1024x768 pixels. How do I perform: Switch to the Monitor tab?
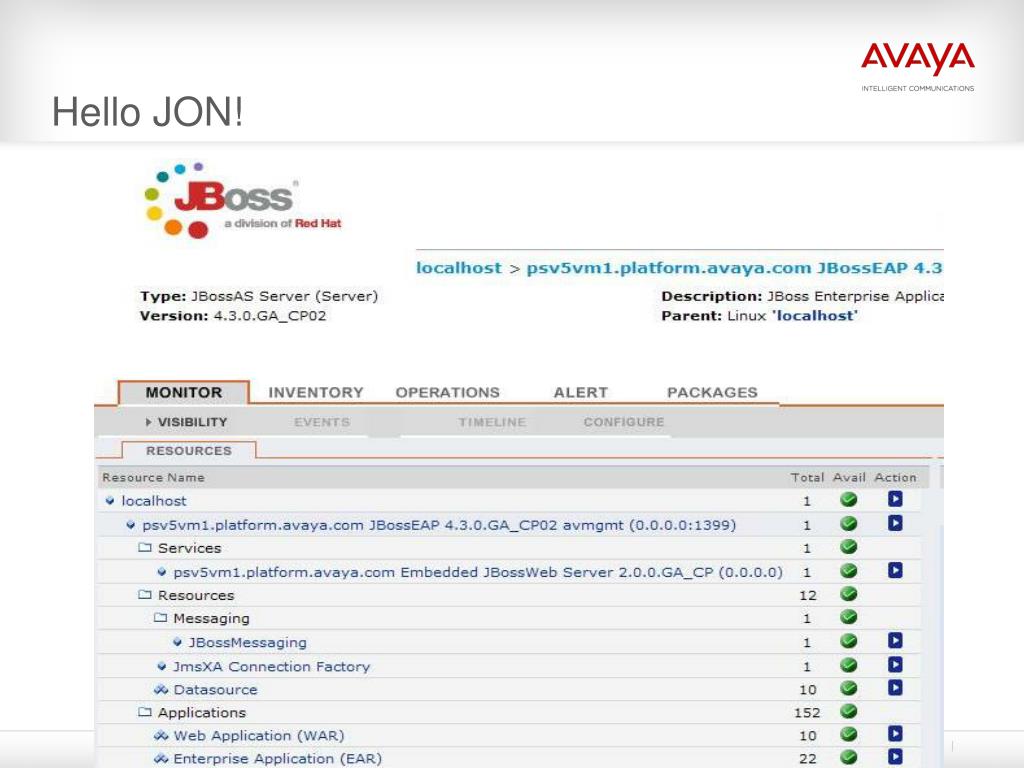click(184, 392)
